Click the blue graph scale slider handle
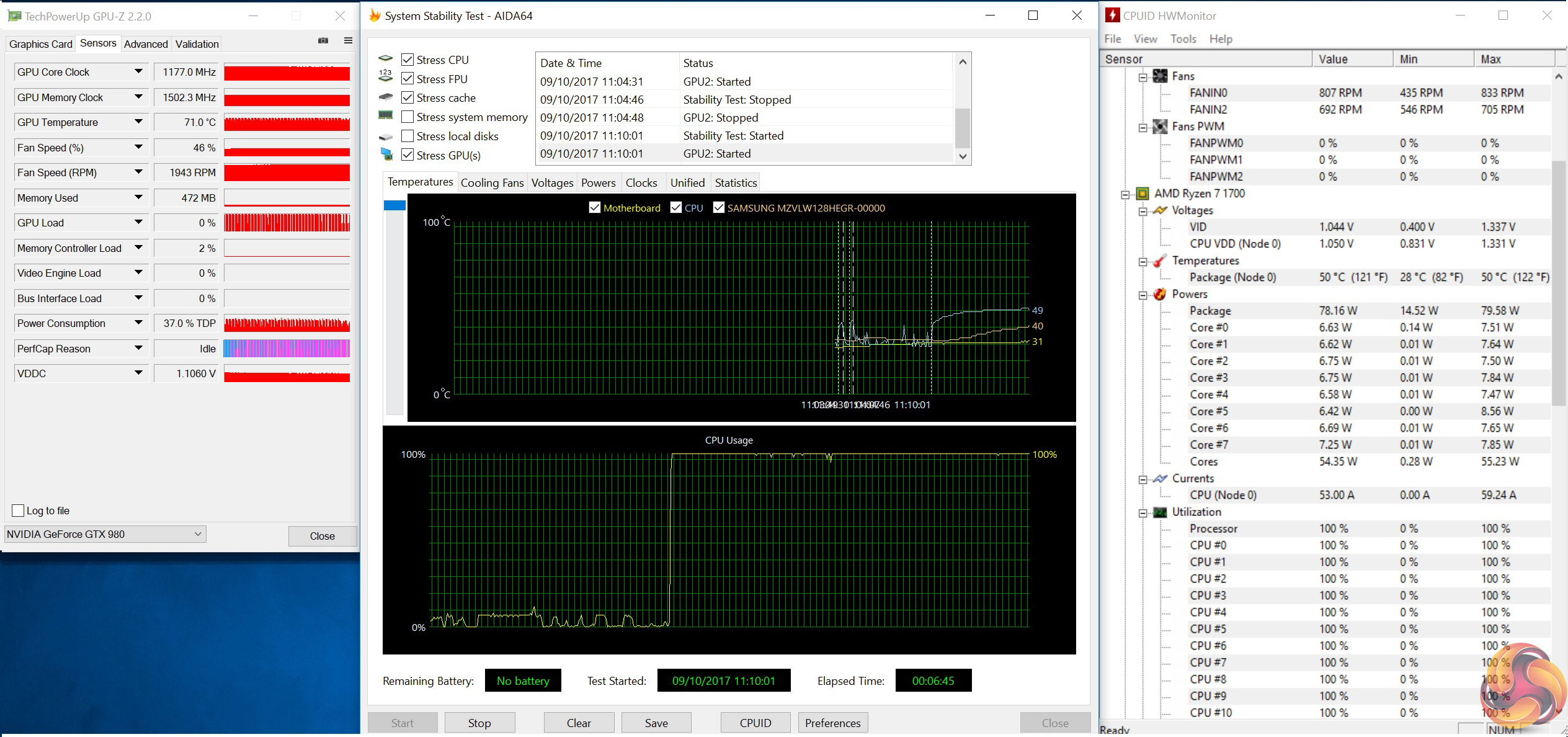 (x=394, y=205)
